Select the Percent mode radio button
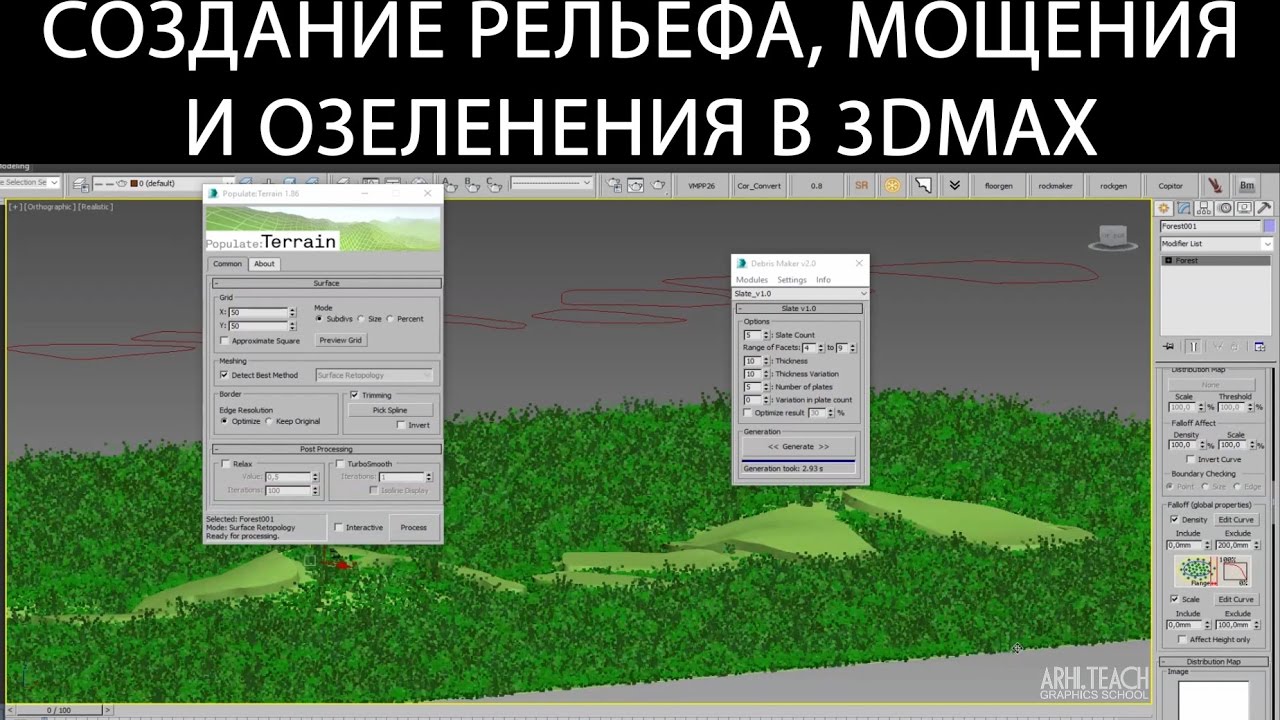1280x720 pixels. [390, 319]
